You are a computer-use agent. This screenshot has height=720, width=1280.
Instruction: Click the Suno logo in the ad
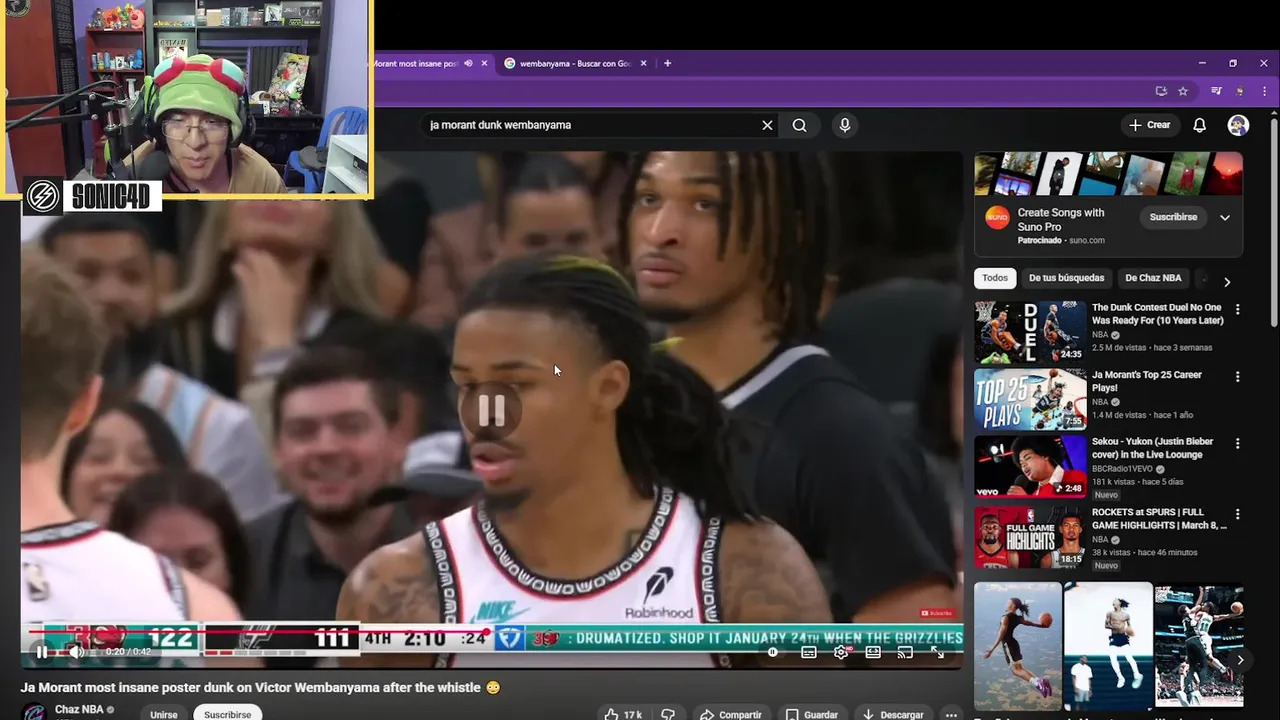coord(997,217)
